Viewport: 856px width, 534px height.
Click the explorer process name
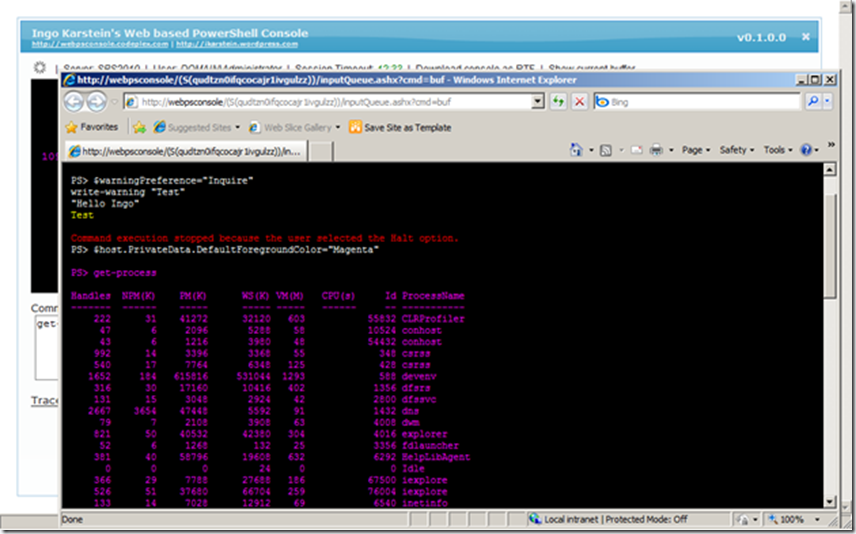(x=425, y=434)
